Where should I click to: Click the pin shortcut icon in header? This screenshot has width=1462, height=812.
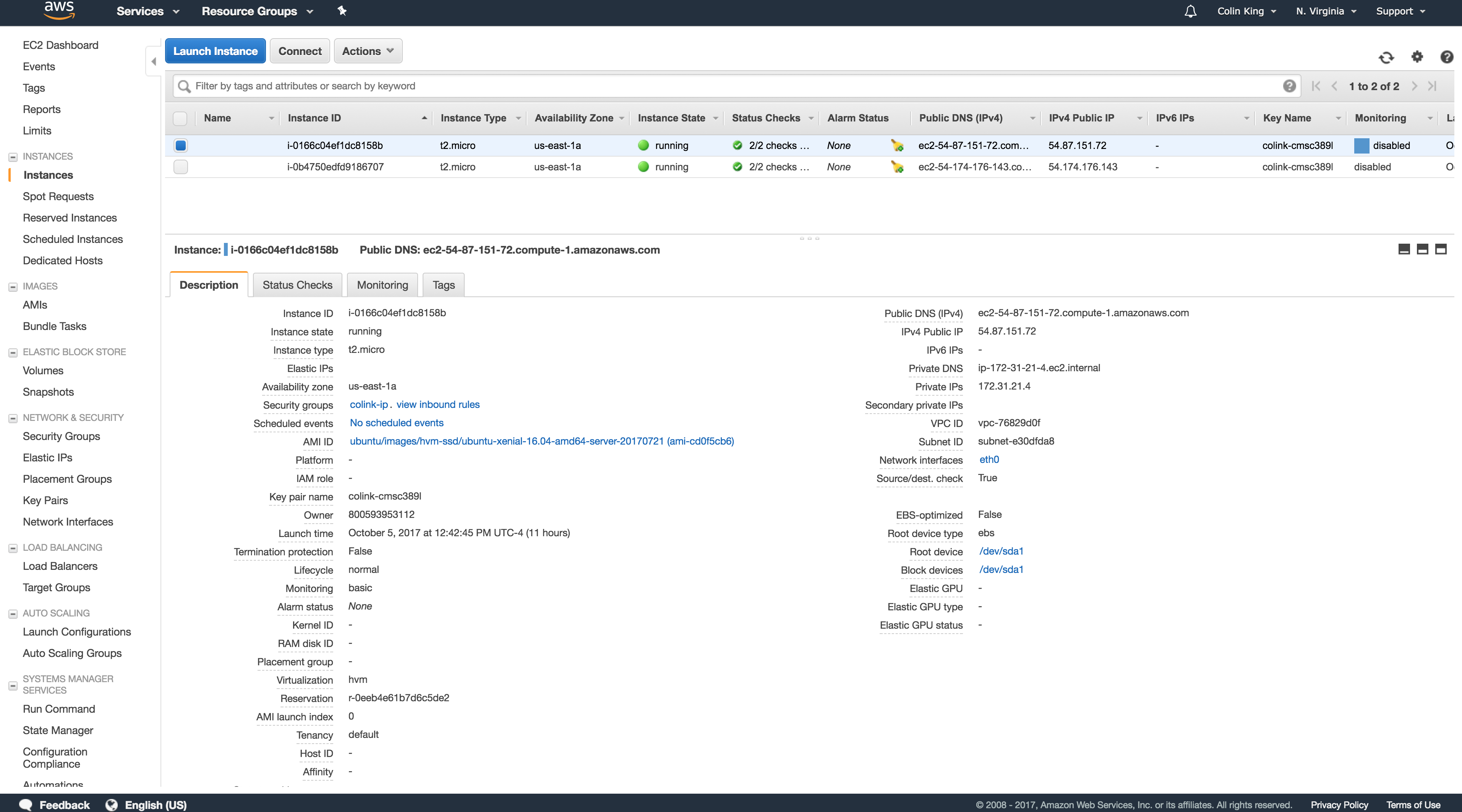click(x=342, y=11)
